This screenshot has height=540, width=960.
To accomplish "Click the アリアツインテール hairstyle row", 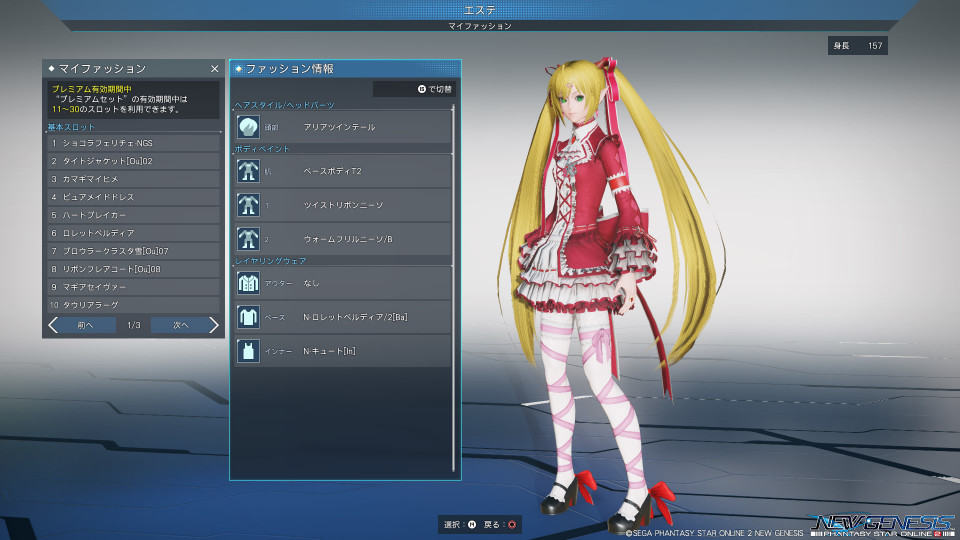I will tap(343, 127).
